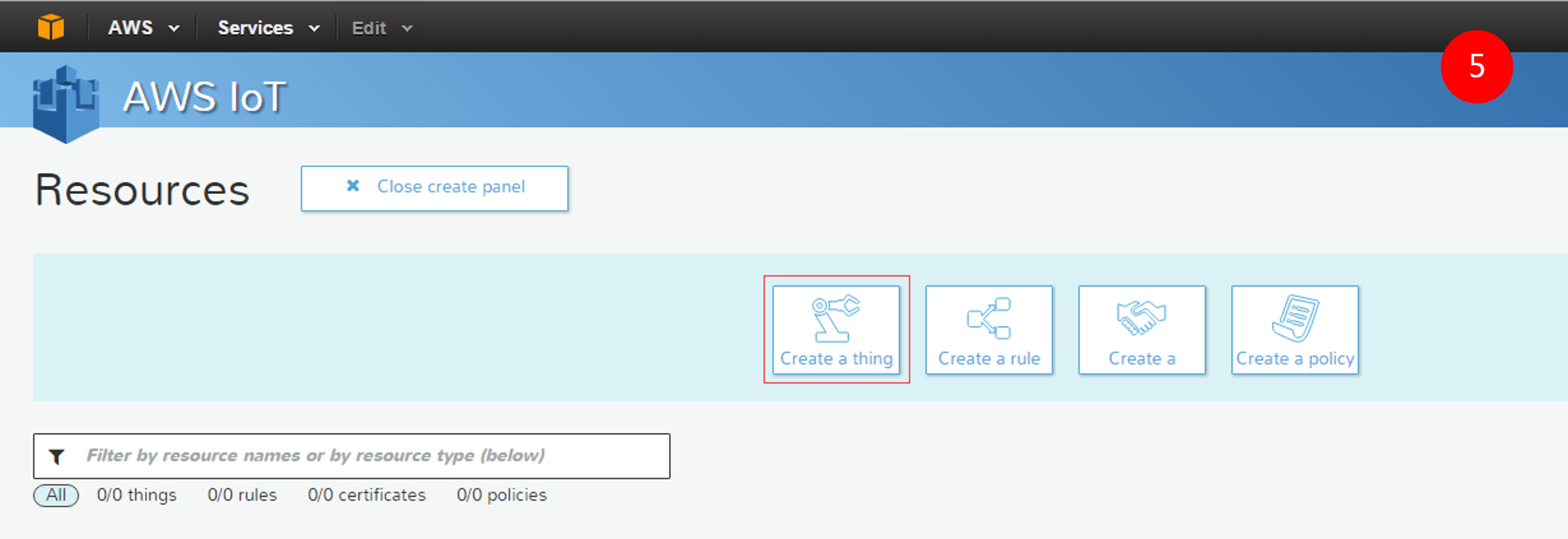This screenshot has width=1568, height=539.
Task: Focus the filter by resource names field
Action: click(352, 456)
